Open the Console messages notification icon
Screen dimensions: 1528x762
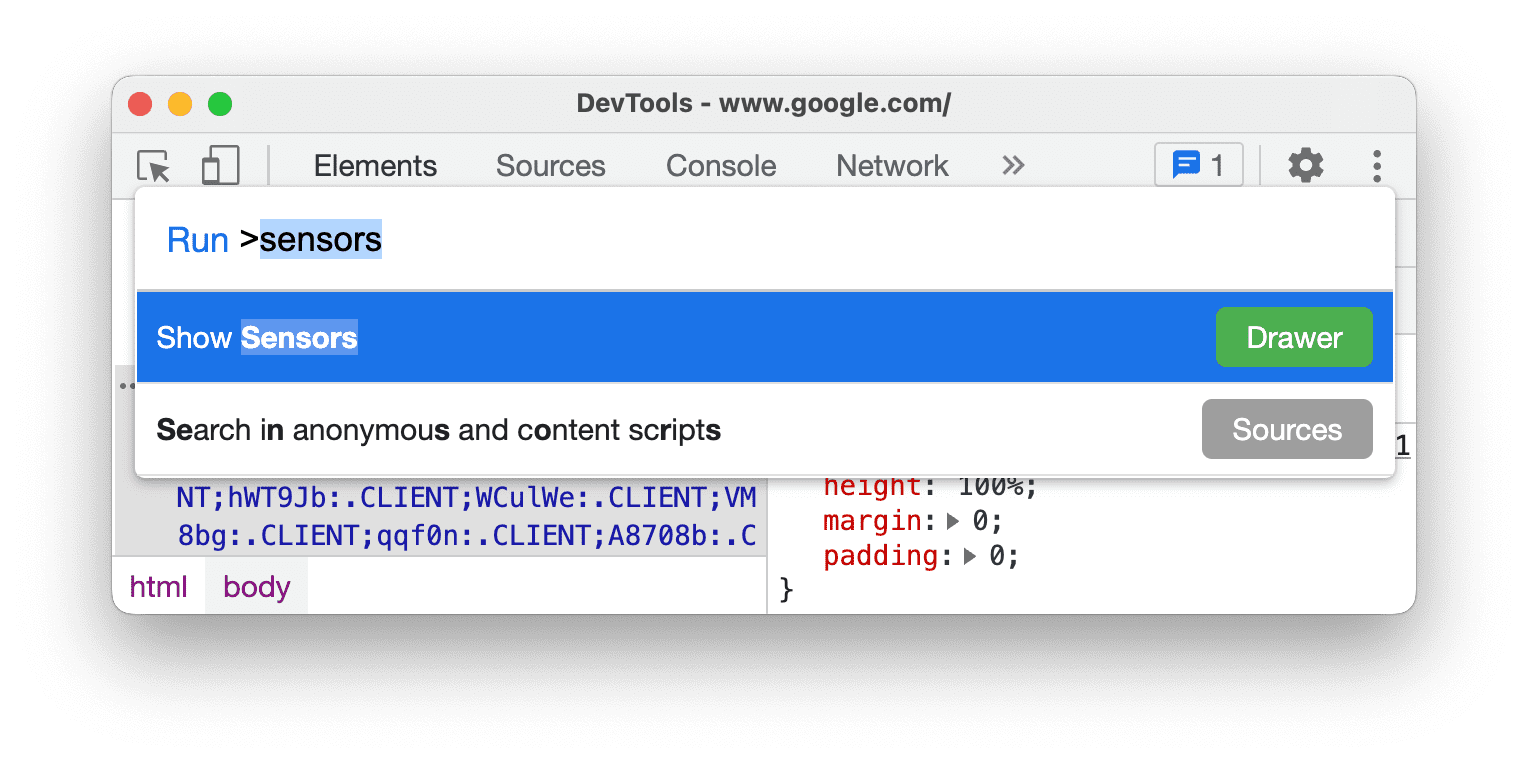click(1187, 165)
